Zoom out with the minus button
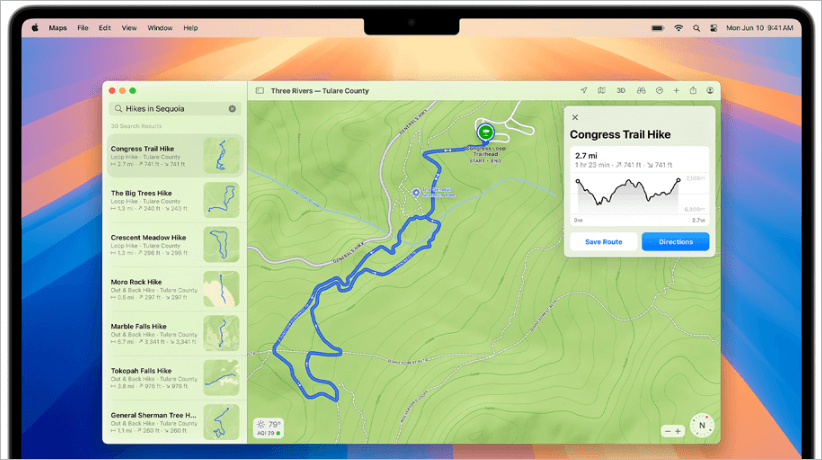Screen dimensions: 822x460 click(667, 431)
